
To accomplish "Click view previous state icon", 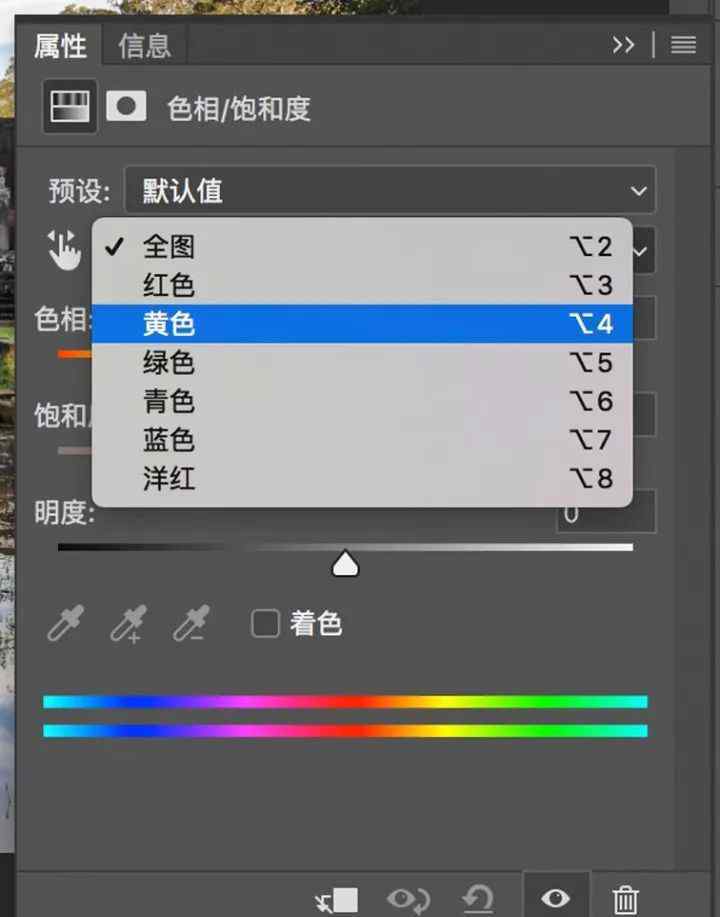I will [x=407, y=897].
